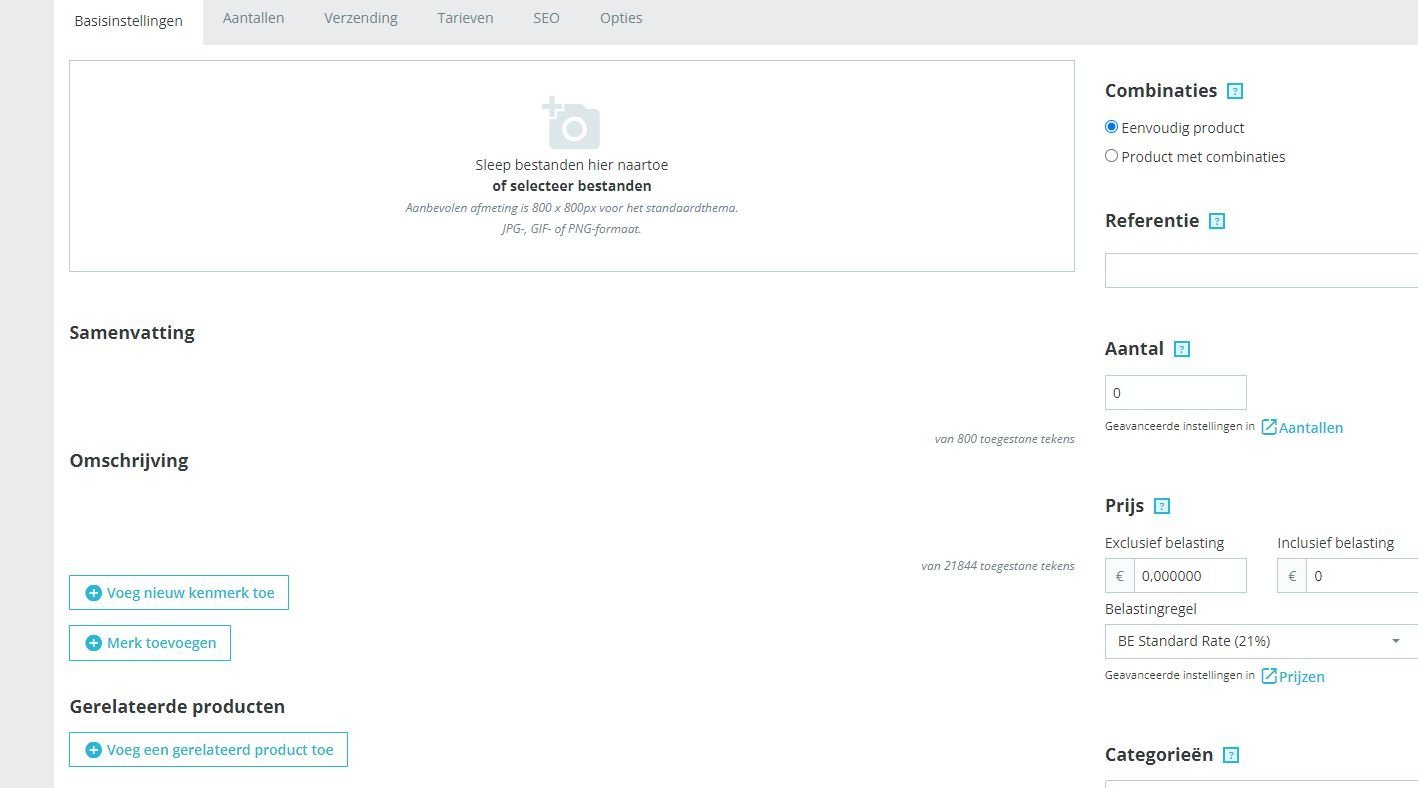Click plus icon in gerelateerd product button

(94, 750)
